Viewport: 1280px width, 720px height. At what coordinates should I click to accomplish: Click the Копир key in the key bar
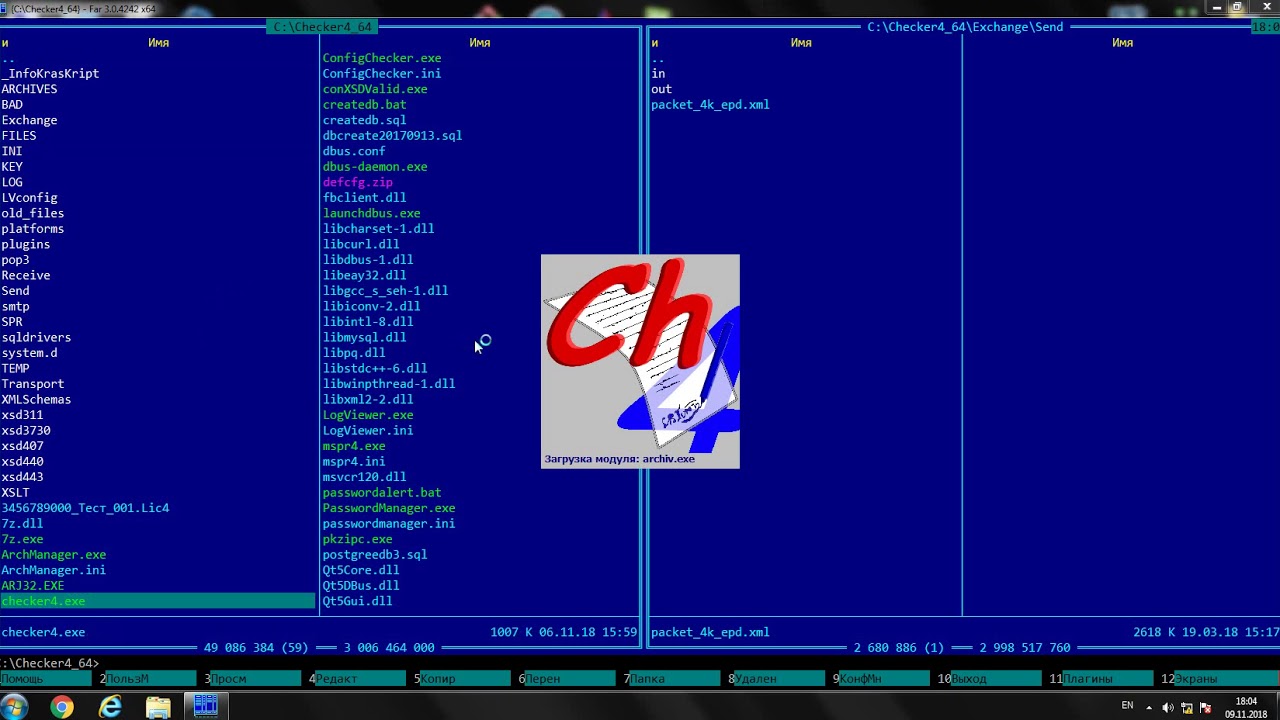point(465,678)
